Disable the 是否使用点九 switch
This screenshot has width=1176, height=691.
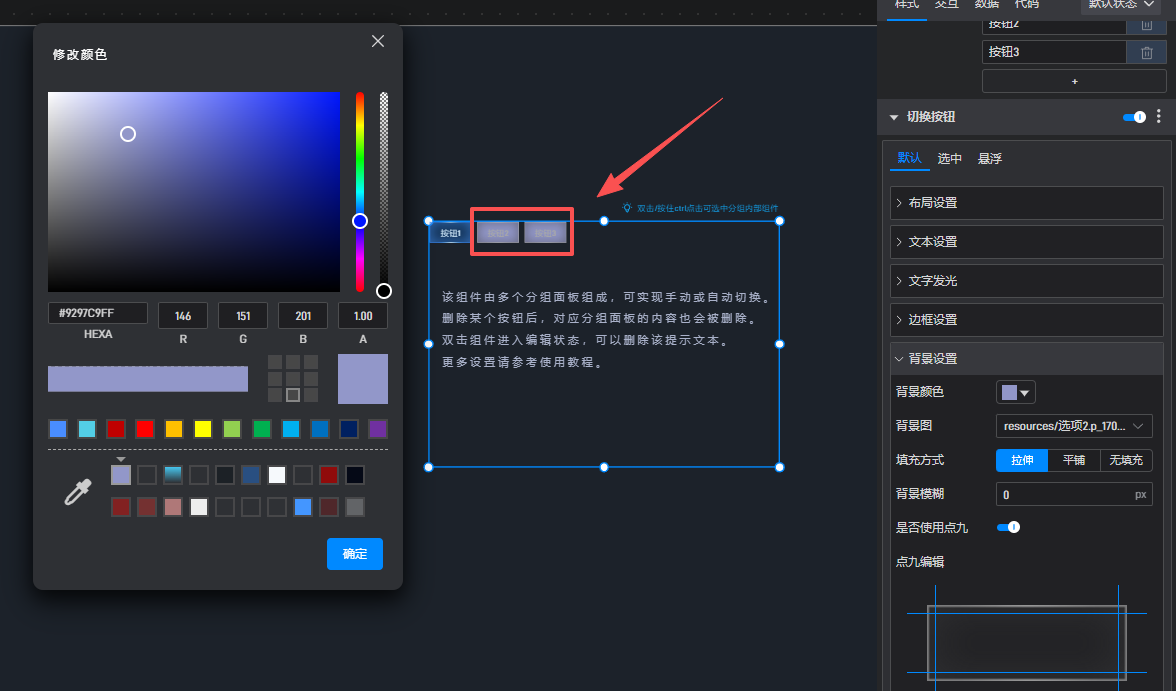pyautogui.click(x=1008, y=527)
